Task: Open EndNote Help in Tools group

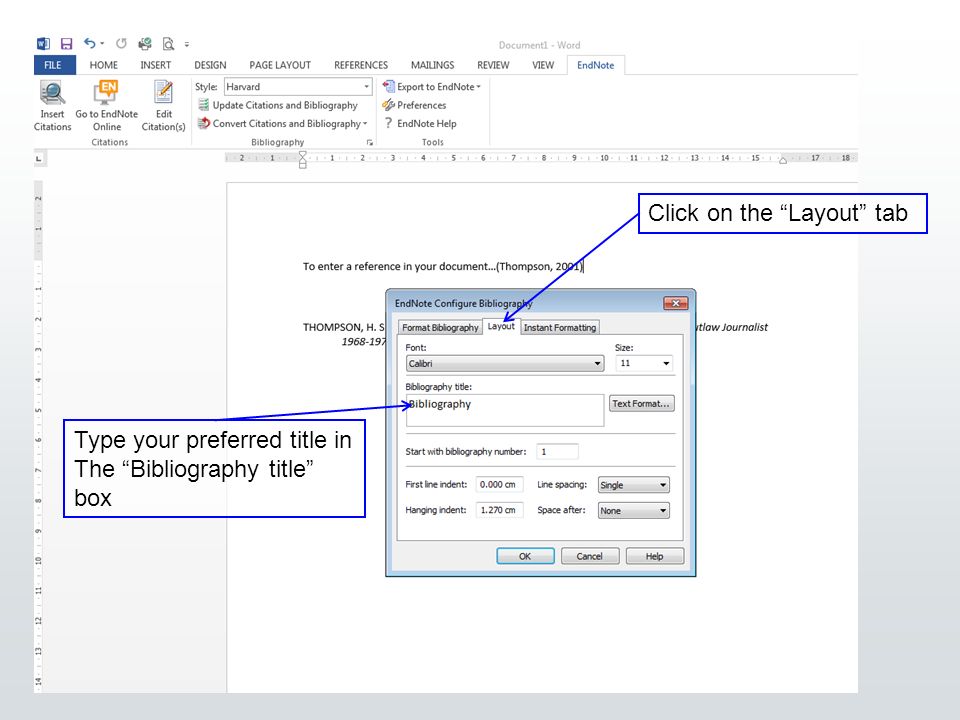Action: [420, 124]
